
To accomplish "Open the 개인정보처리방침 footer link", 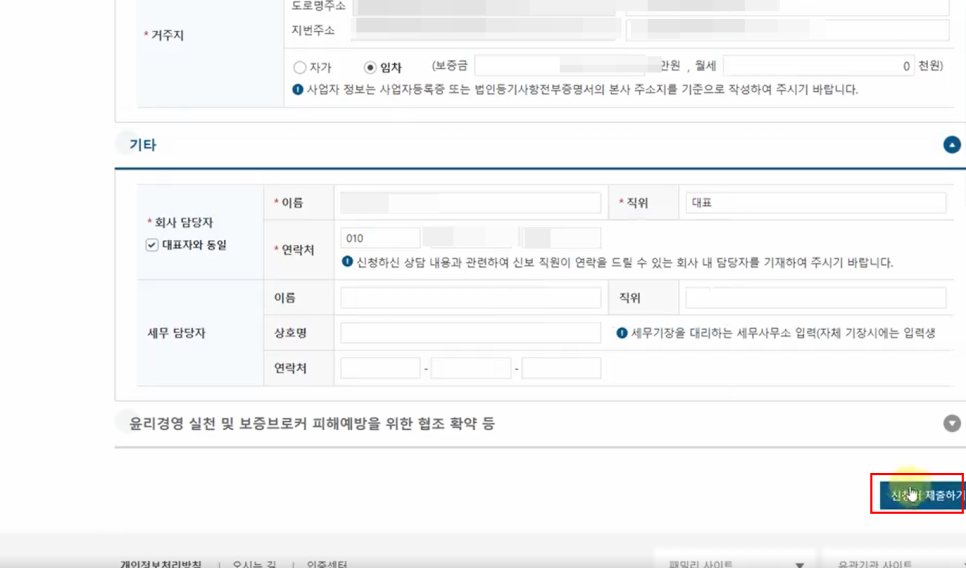I will pos(161,564).
